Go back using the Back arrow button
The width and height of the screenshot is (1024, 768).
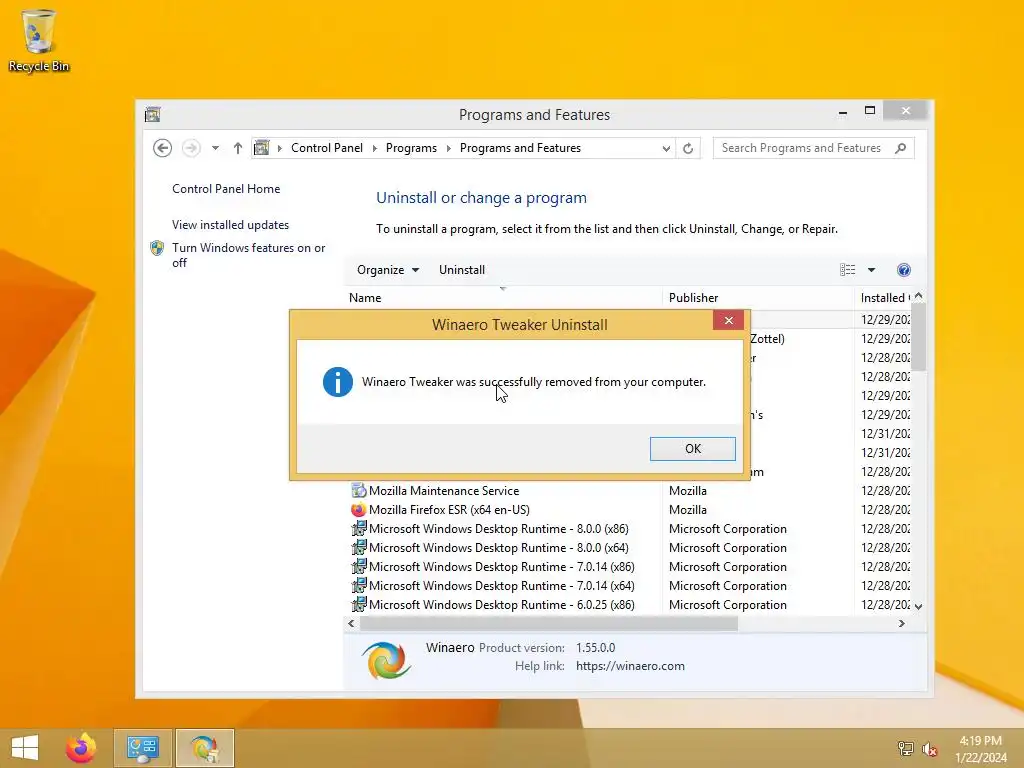(x=163, y=148)
